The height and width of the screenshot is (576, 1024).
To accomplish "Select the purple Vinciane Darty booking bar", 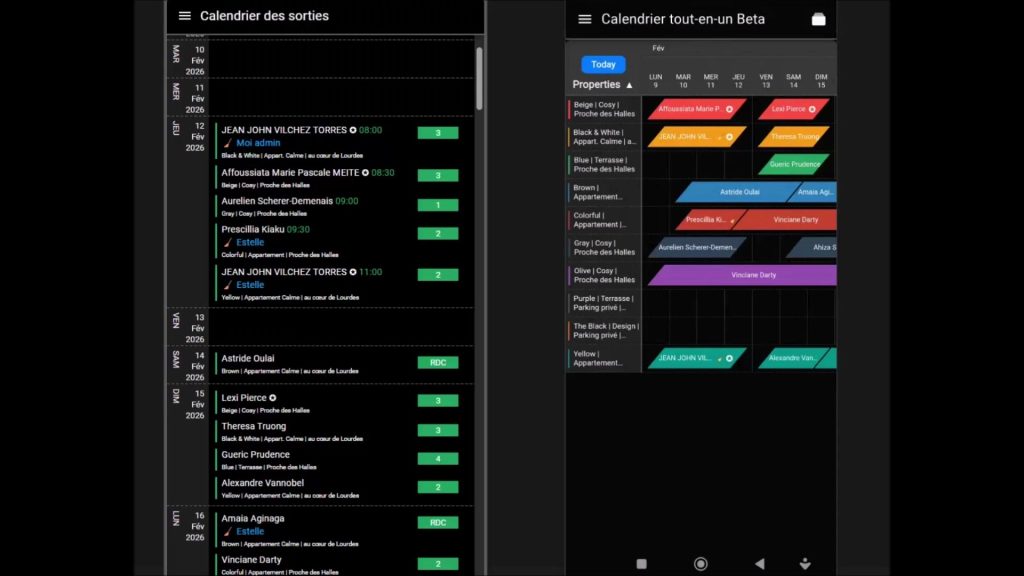I will pyautogui.click(x=742, y=275).
